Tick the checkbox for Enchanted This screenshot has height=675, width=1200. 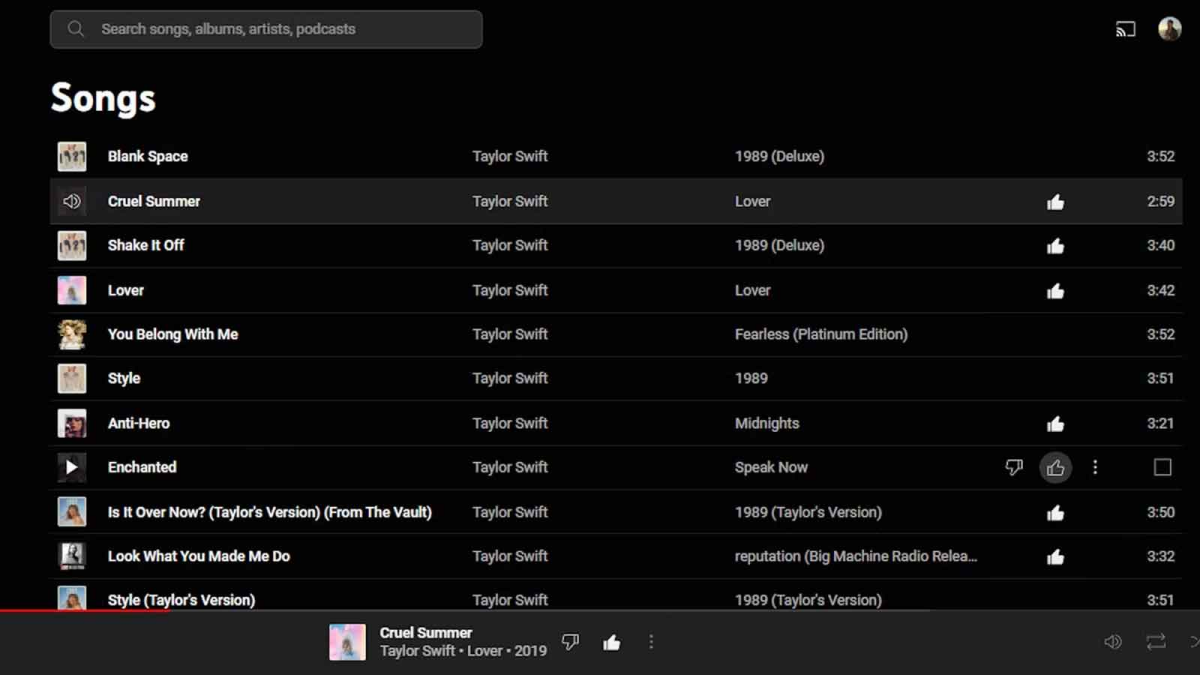1162,467
